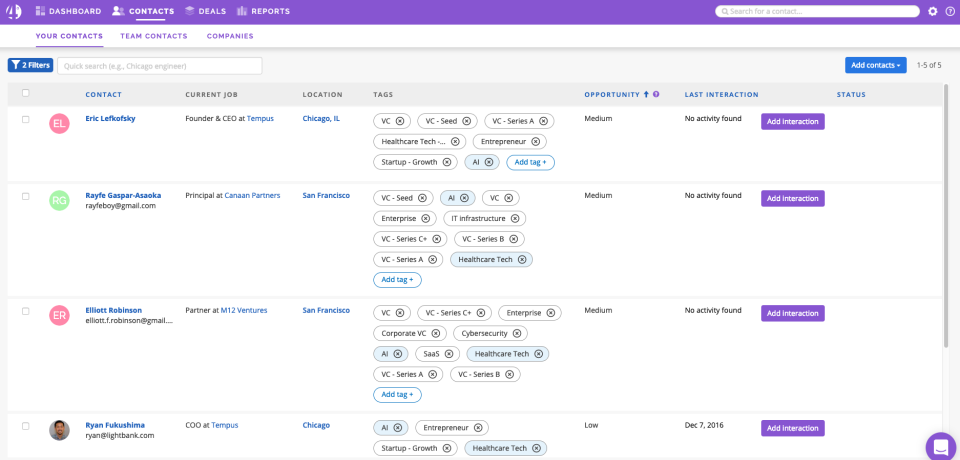This screenshot has height=460, width=960.
Task: Remove Cybersecurity tag from Elliott Robinson
Action: click(x=516, y=334)
